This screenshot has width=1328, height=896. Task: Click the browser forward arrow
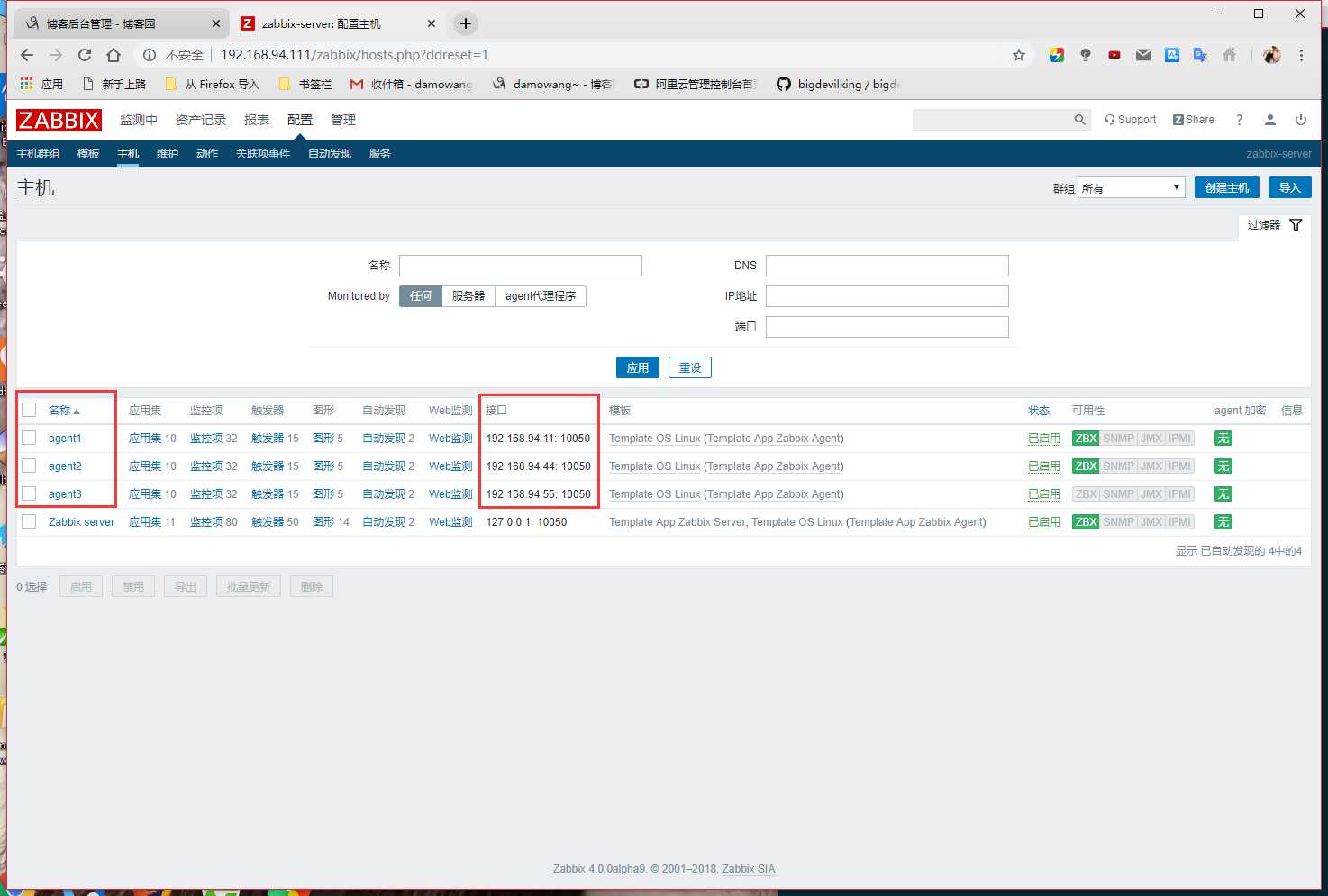point(56,55)
